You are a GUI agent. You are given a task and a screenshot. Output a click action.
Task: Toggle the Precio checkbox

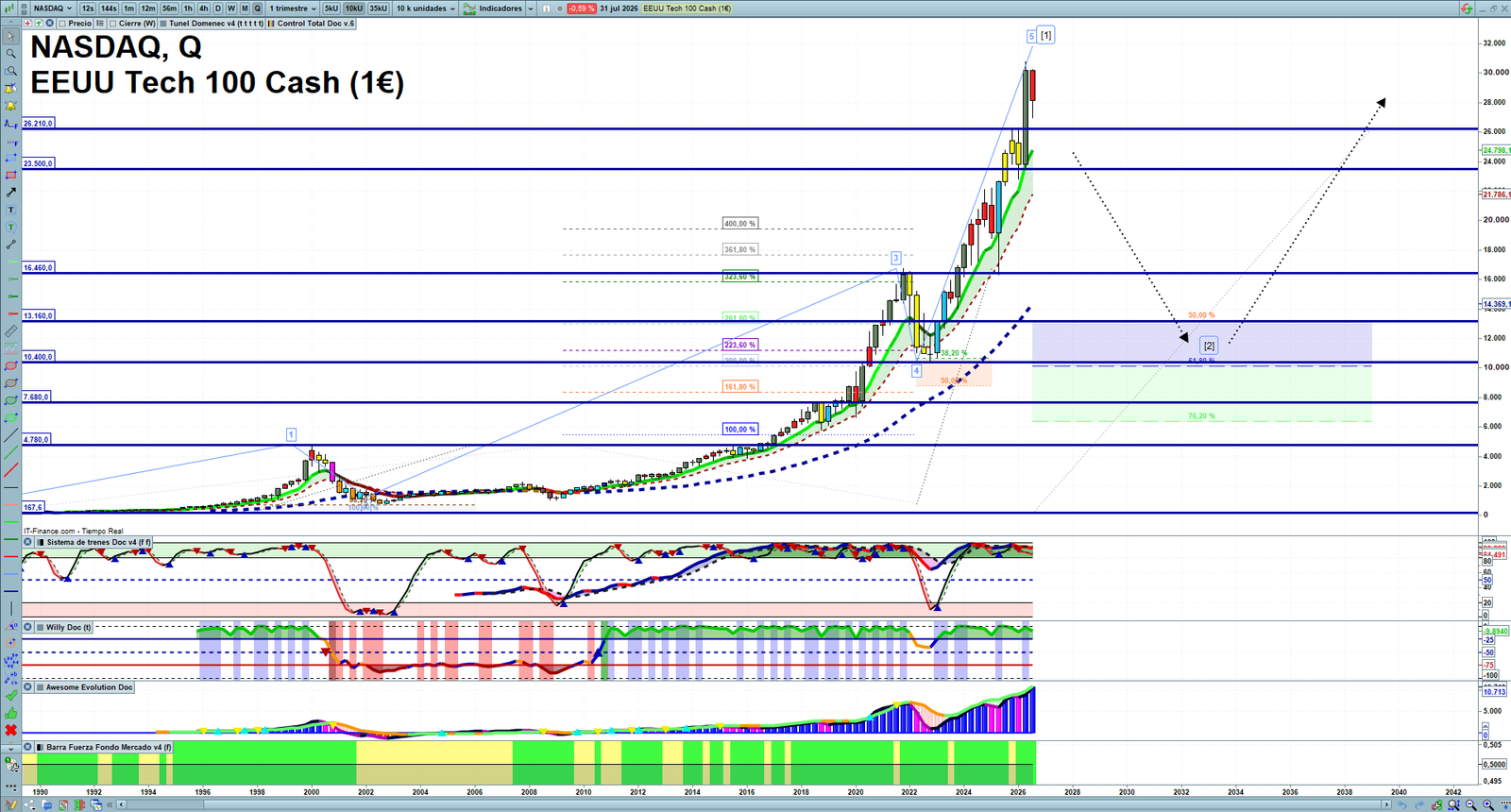coord(62,24)
